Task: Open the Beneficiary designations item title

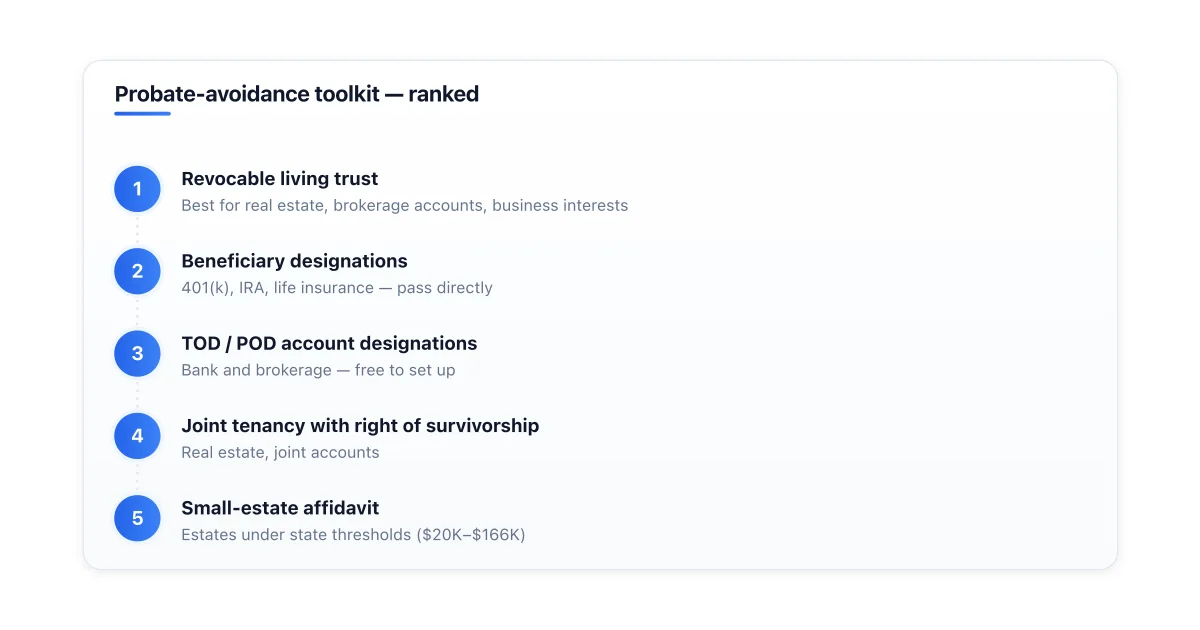Action: (294, 261)
